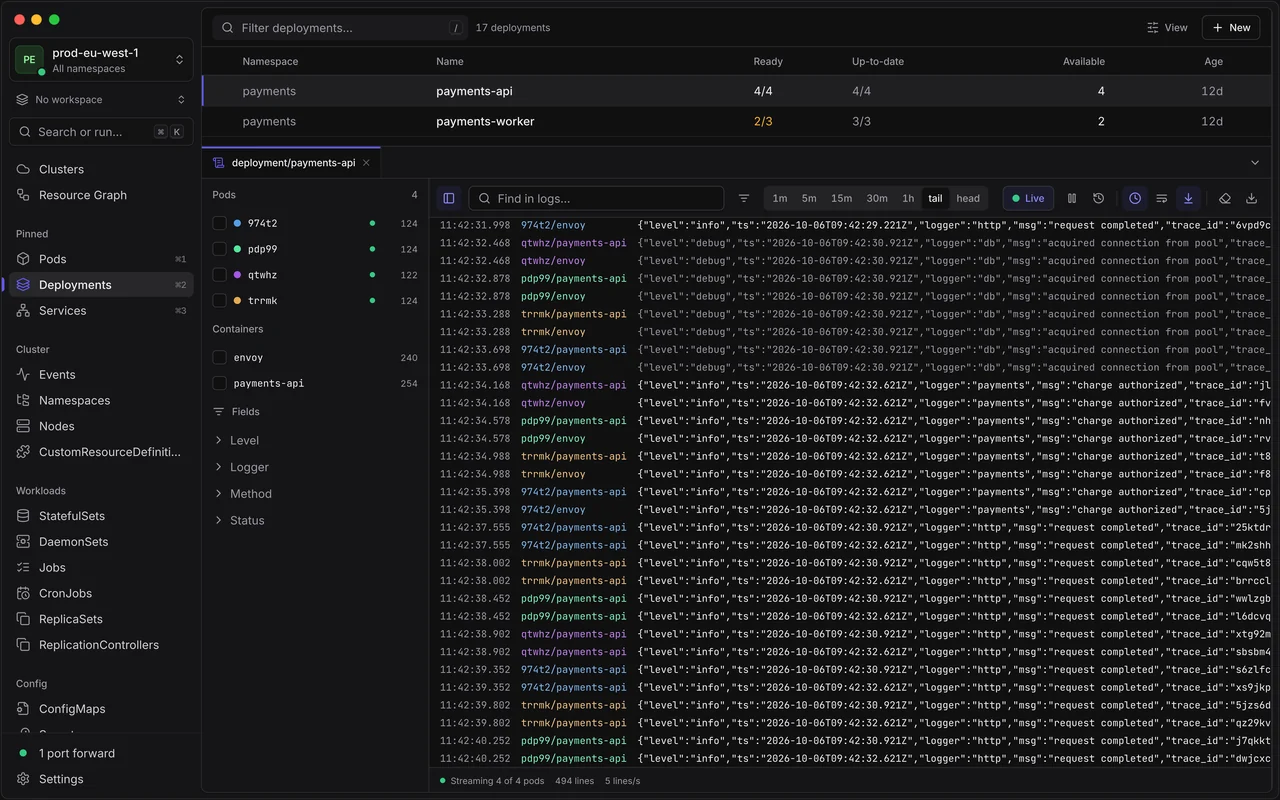Open the log history icon
1280x800 pixels.
click(x=1098, y=198)
